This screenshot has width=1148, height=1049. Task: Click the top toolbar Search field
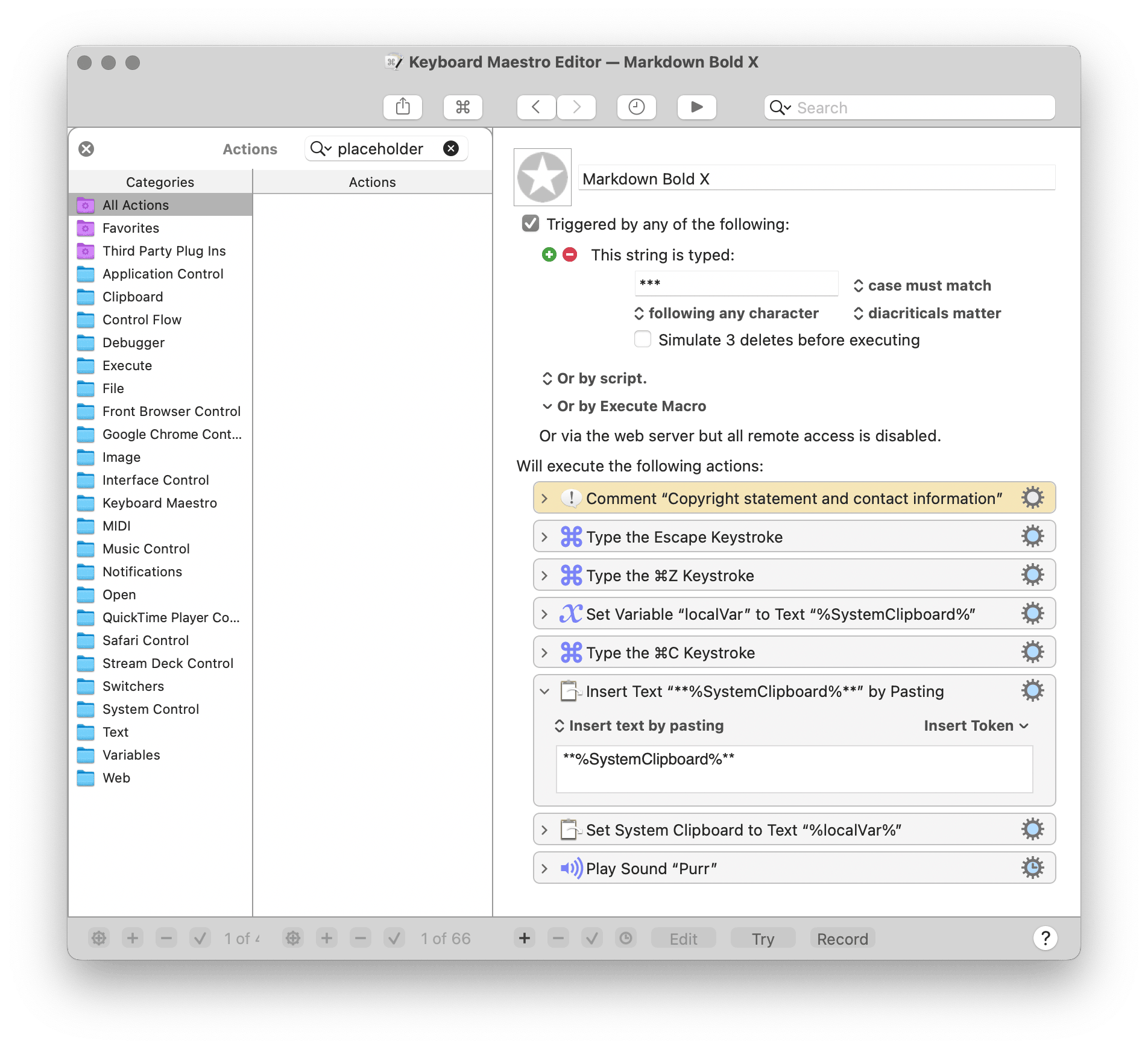click(909, 107)
